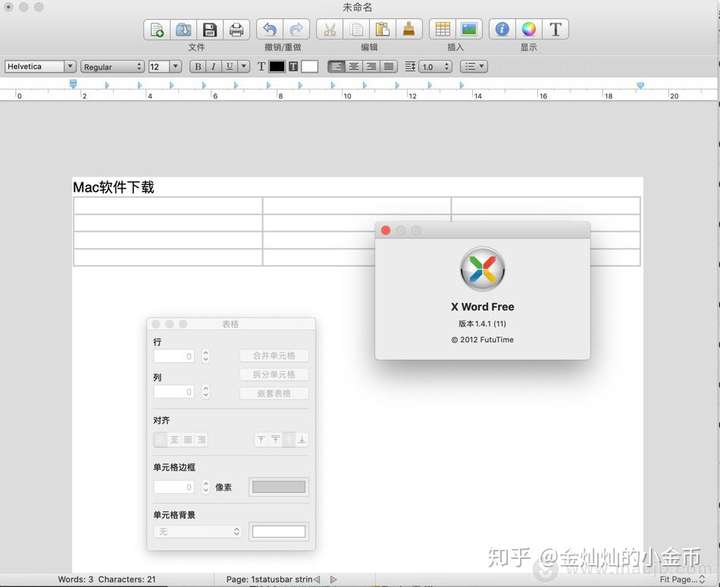Open the Helvetica font family dropdown arrow
Viewport: 720px width, 587px height.
pos(70,67)
